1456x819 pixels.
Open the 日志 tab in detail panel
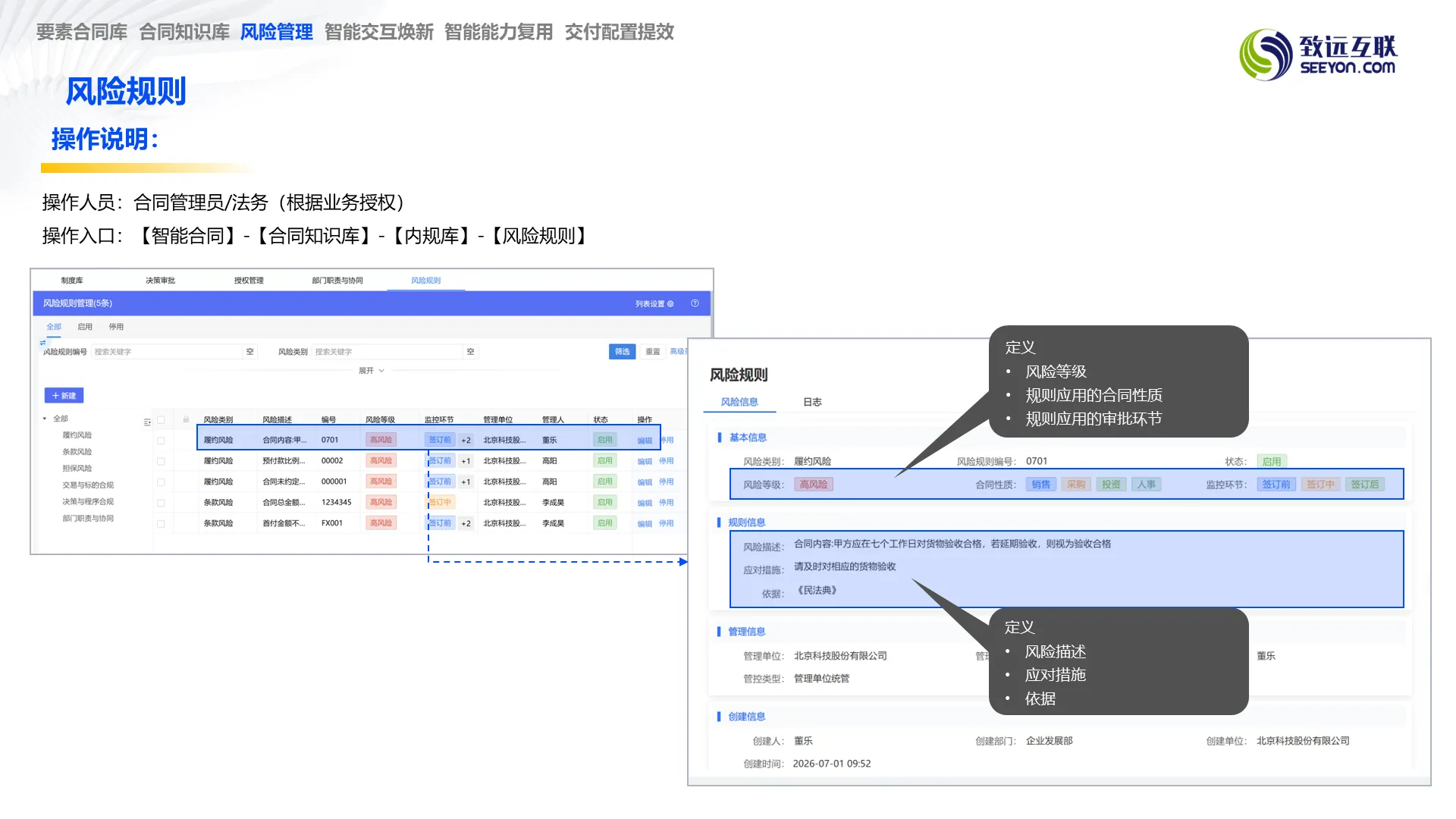812,402
